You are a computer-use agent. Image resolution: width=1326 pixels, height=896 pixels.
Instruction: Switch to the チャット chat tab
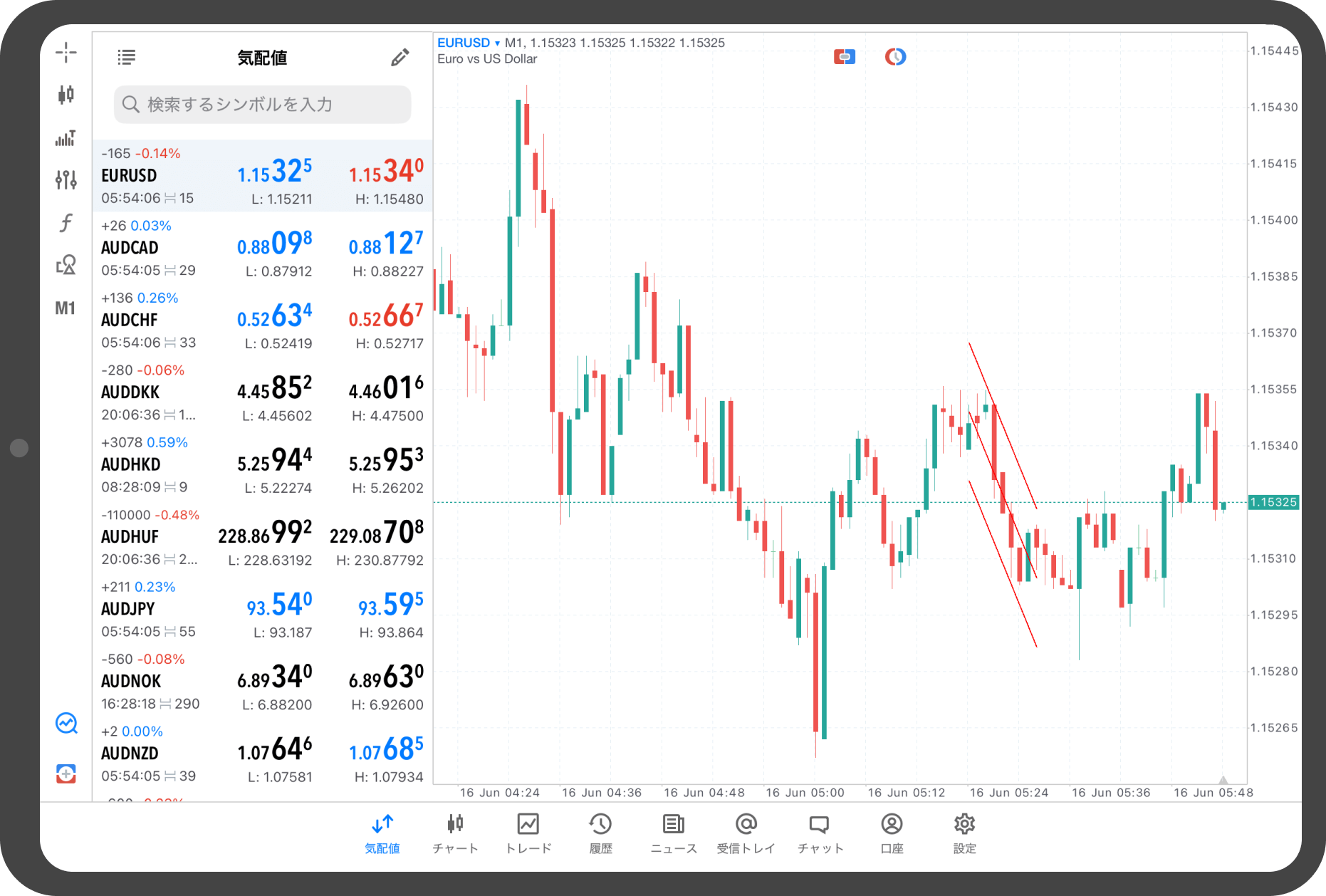pos(820,833)
